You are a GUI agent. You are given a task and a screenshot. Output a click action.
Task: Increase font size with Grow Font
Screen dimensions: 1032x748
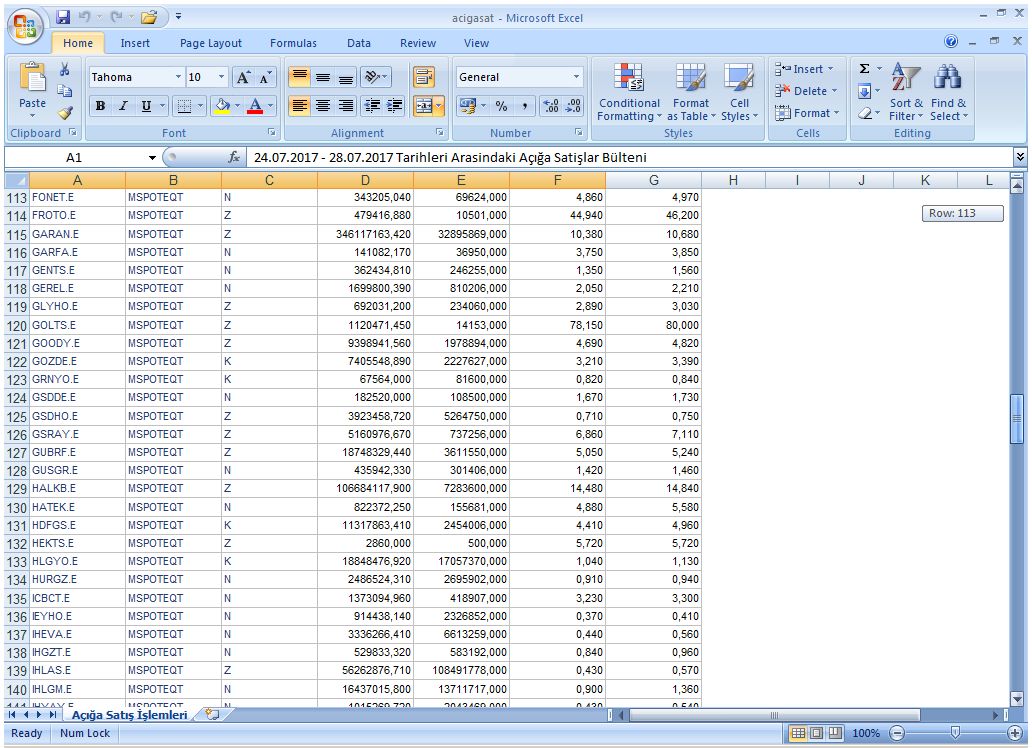point(243,77)
